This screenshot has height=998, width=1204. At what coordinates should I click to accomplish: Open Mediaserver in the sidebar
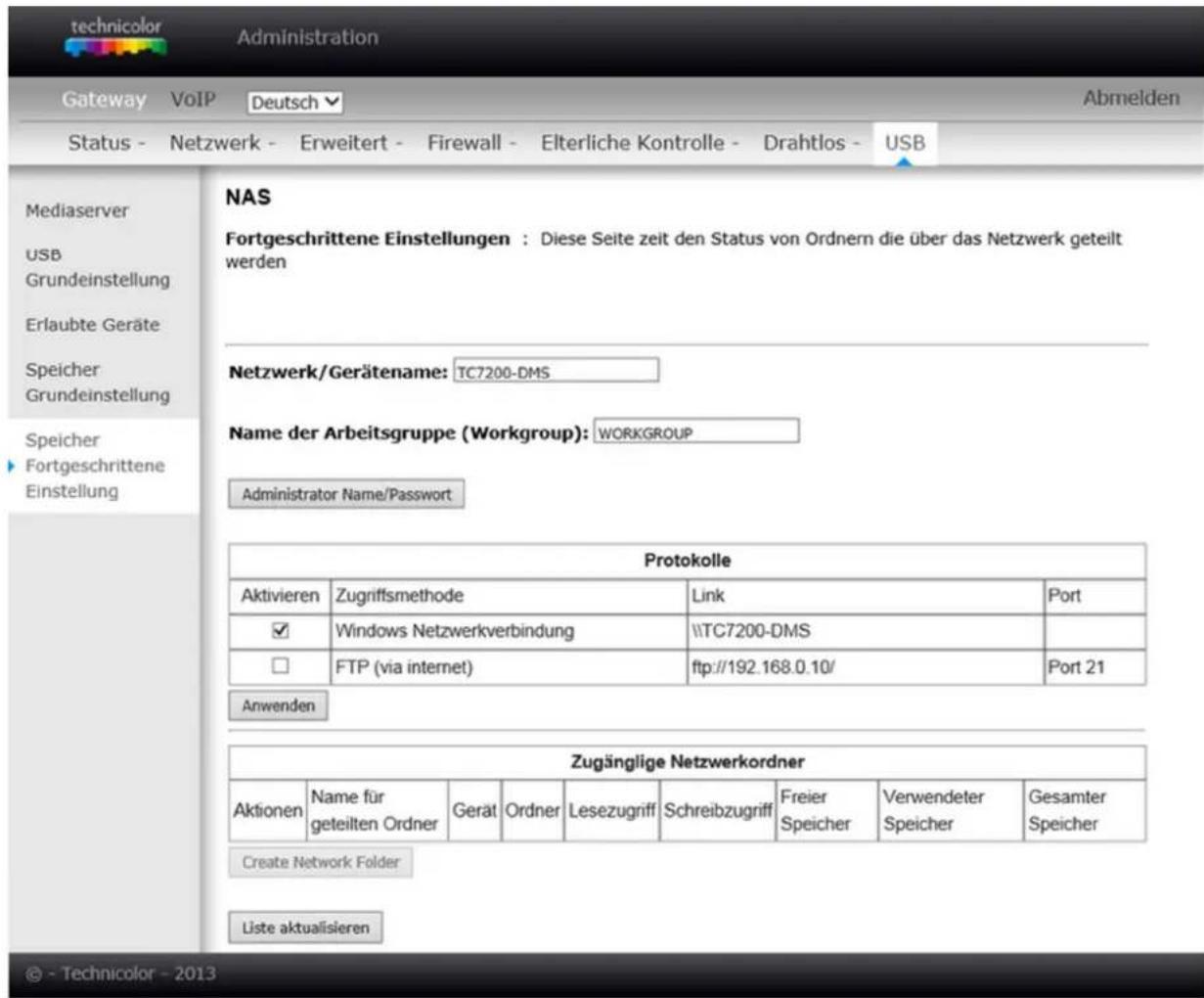tap(77, 211)
